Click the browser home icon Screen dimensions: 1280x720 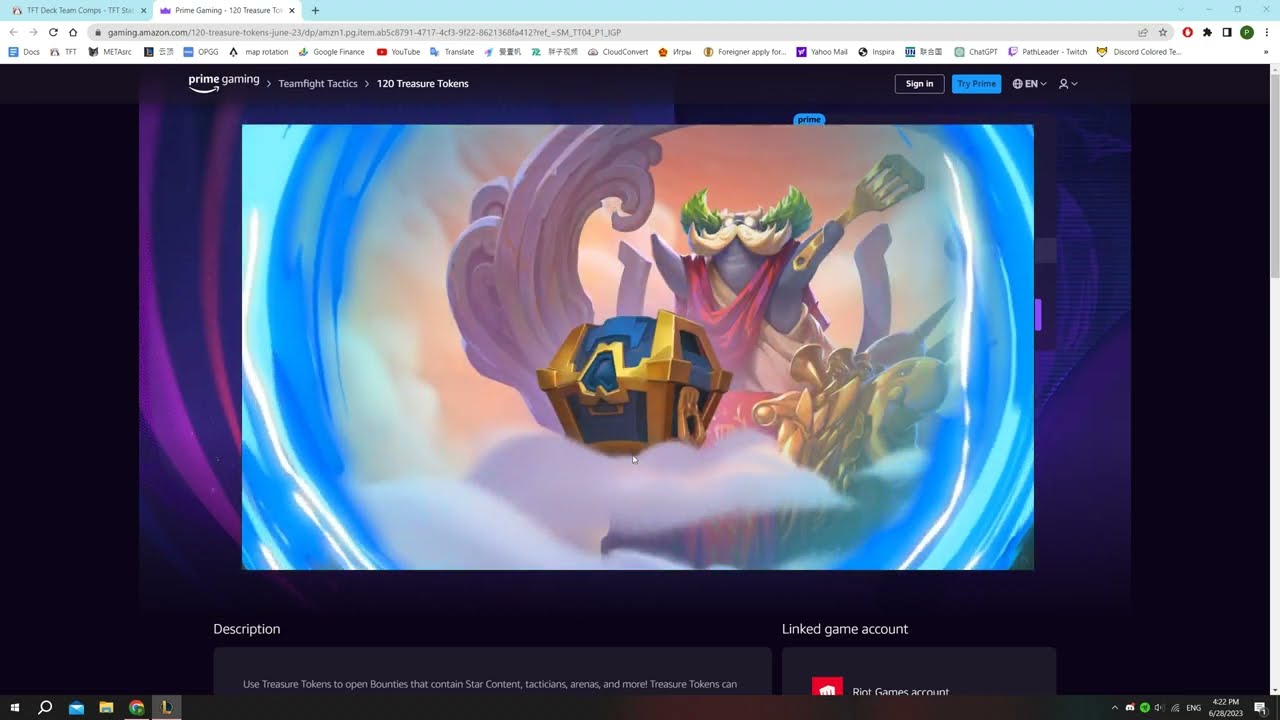[73, 32]
